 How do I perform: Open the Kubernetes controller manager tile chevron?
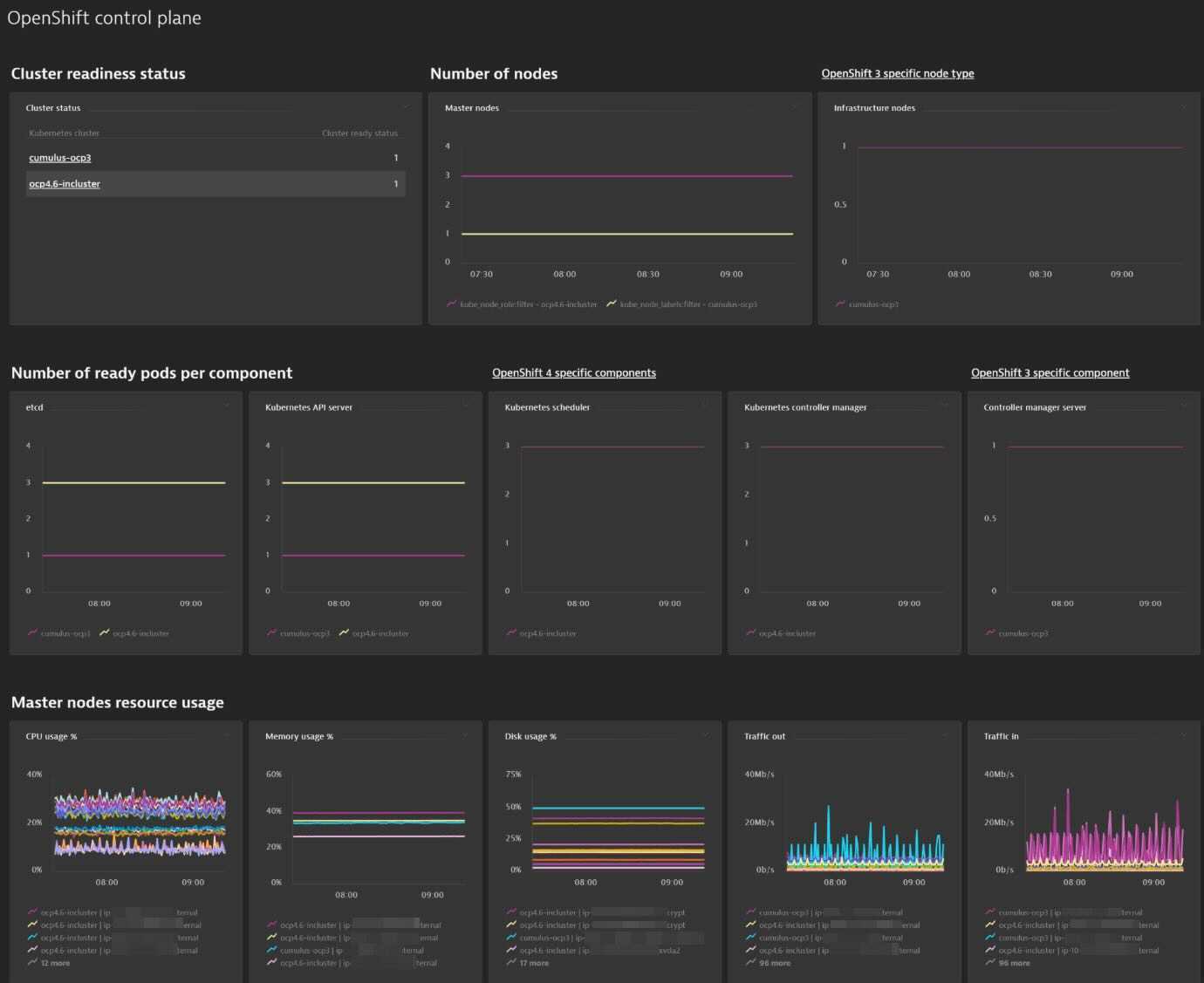(945, 406)
